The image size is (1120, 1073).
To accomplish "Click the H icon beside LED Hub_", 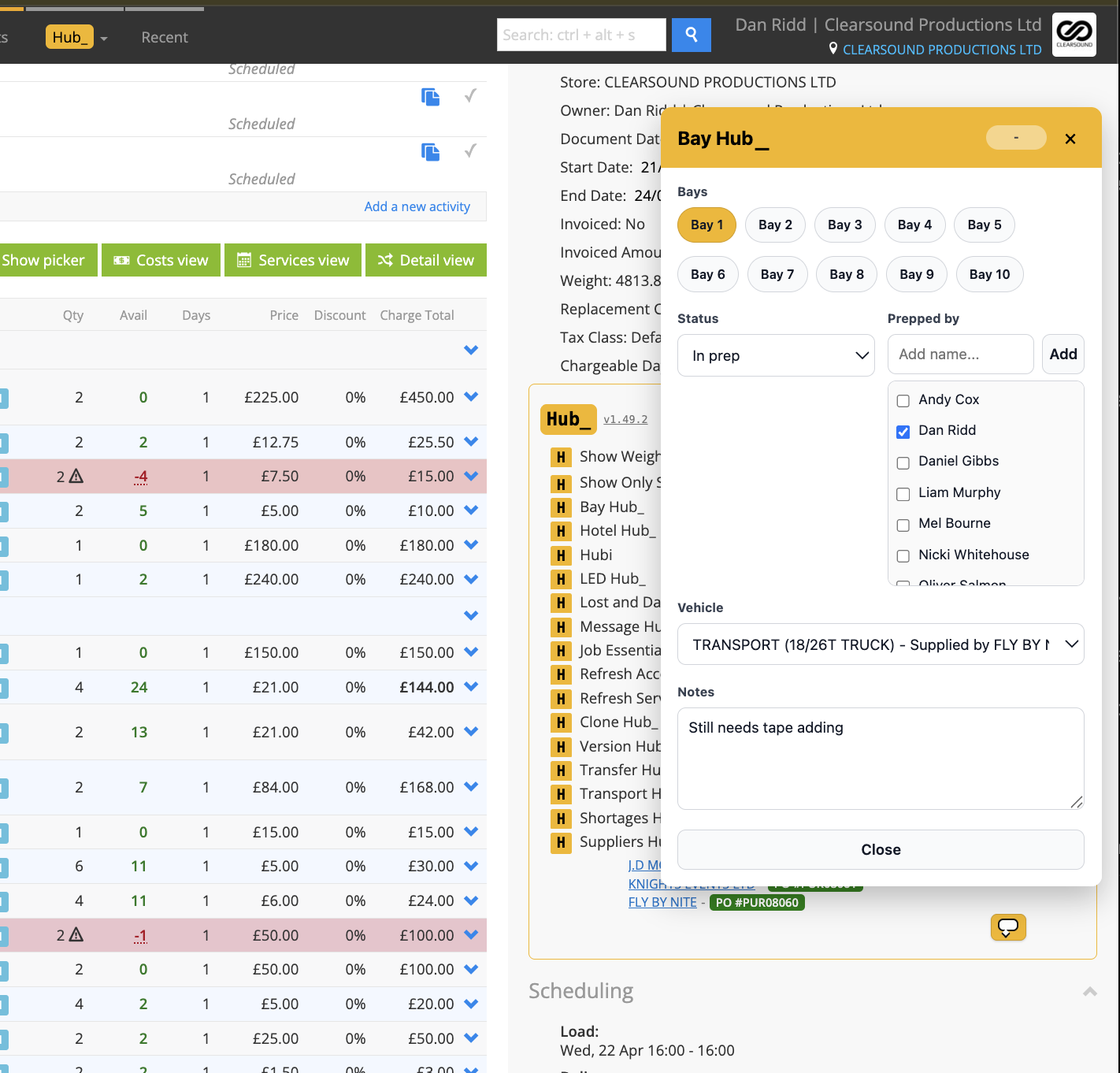I will tap(561, 580).
